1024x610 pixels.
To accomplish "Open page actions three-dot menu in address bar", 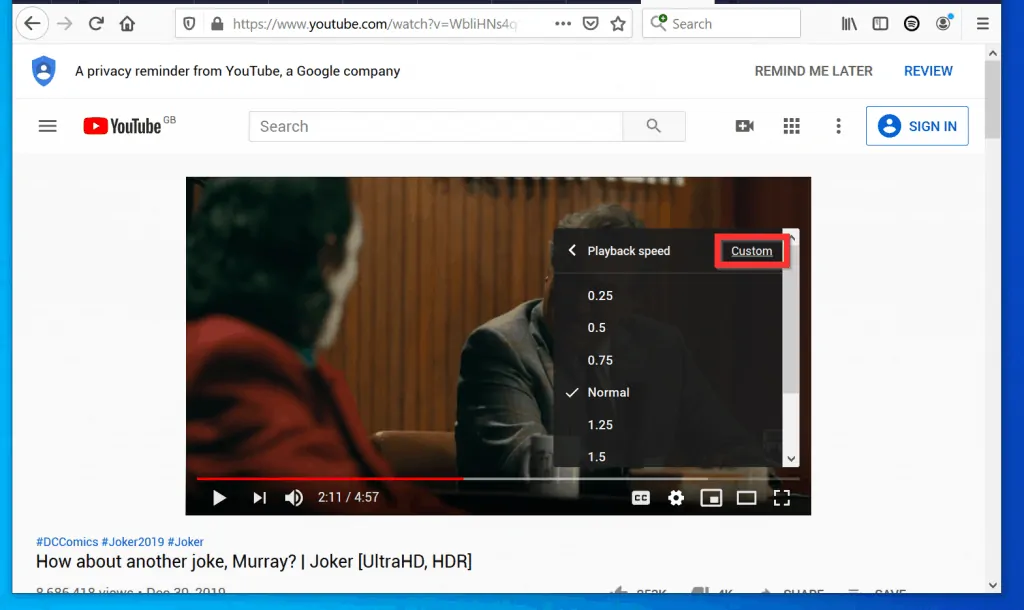I will click(563, 24).
